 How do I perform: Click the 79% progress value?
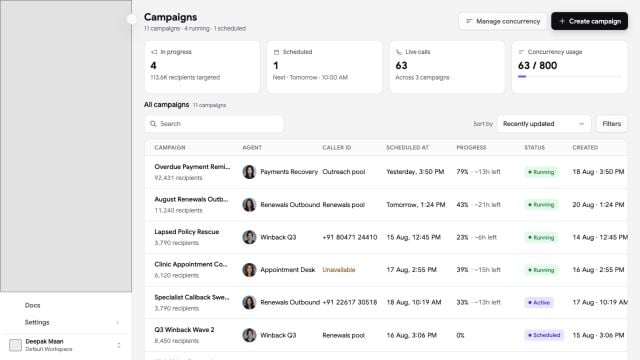pyautogui.click(x=462, y=172)
